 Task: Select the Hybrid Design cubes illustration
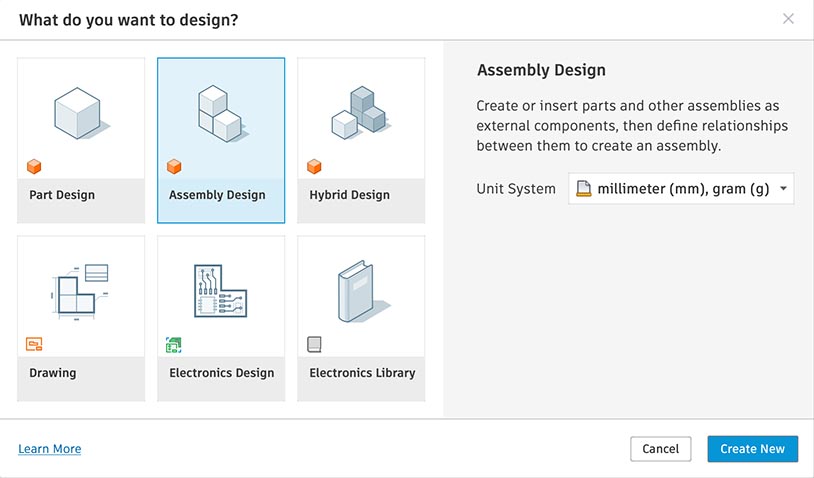tap(361, 113)
